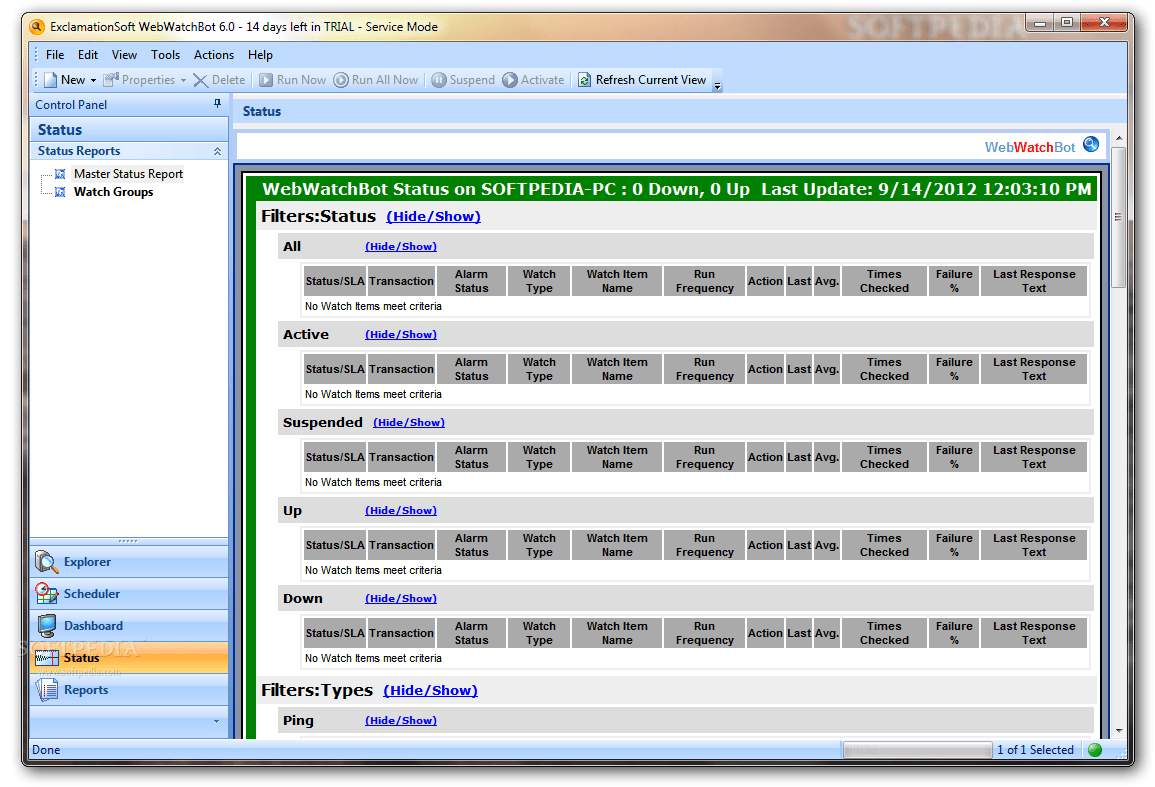Open the View menu
Screen dimensions: 1155x787
124,55
